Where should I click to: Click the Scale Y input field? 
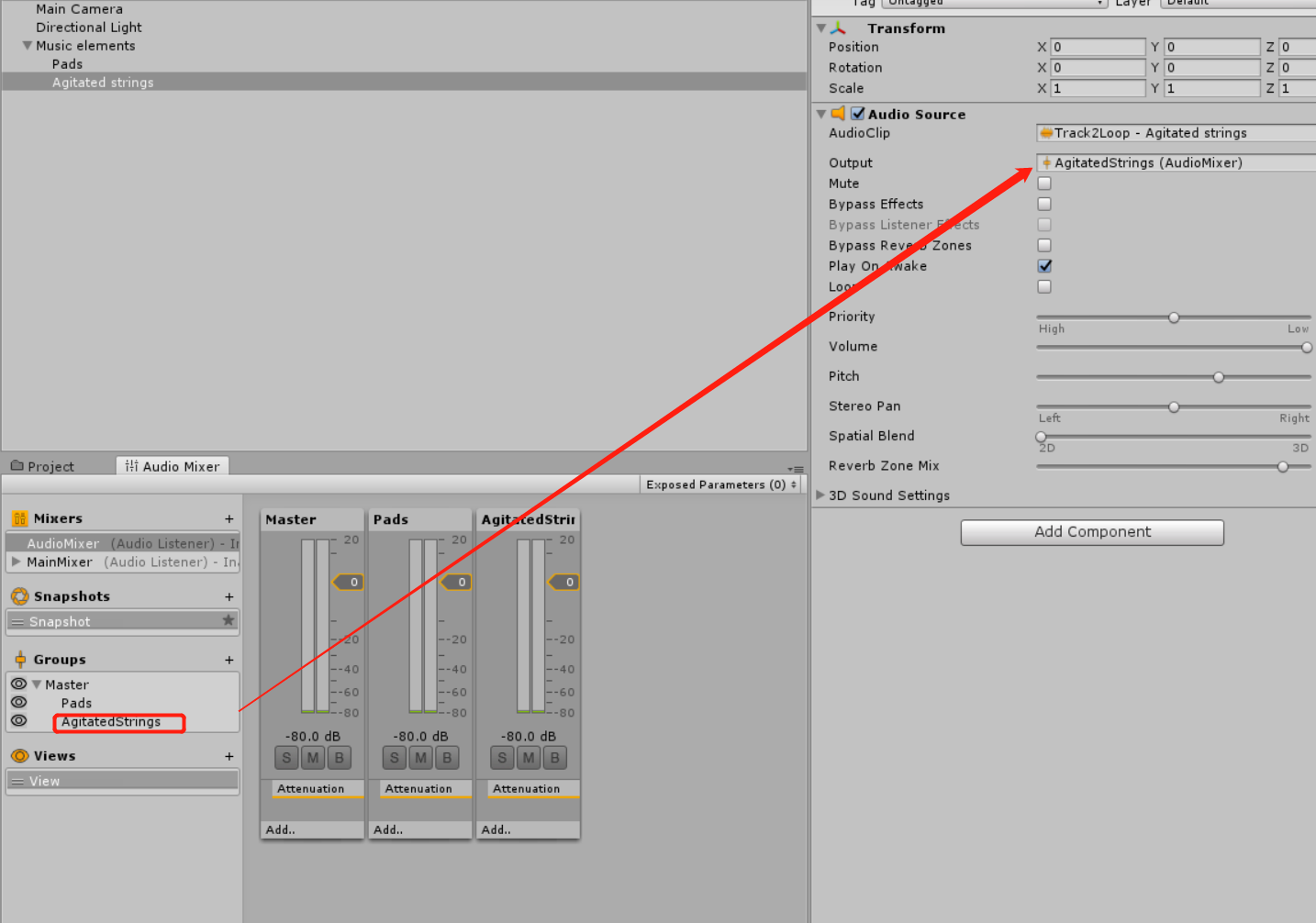click(x=1211, y=88)
